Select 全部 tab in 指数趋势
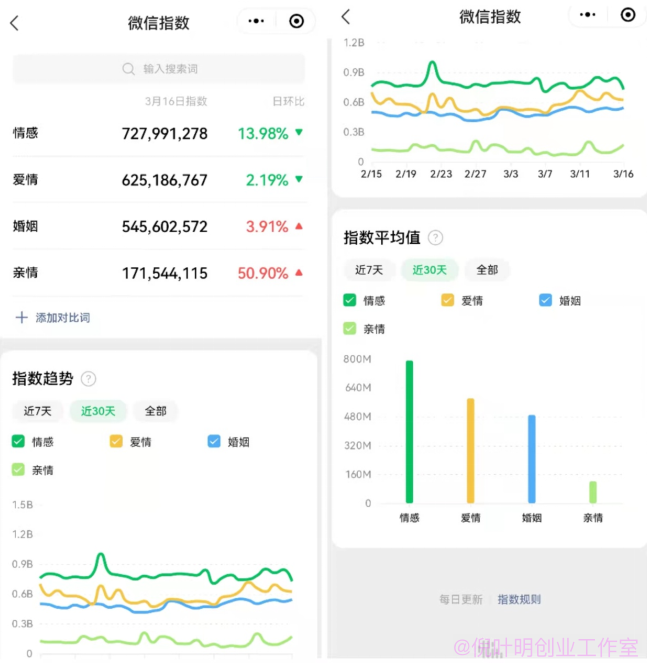647x663 pixels. click(x=155, y=411)
